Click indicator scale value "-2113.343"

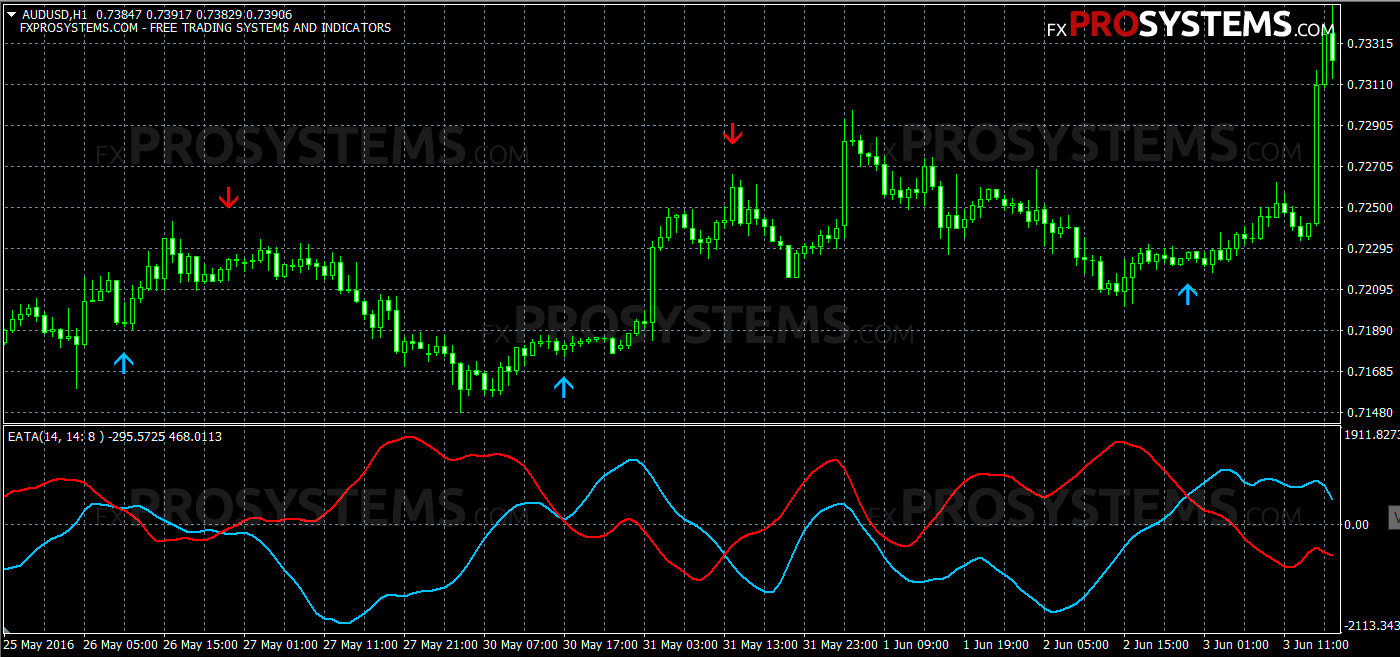pyautogui.click(x=1371, y=626)
